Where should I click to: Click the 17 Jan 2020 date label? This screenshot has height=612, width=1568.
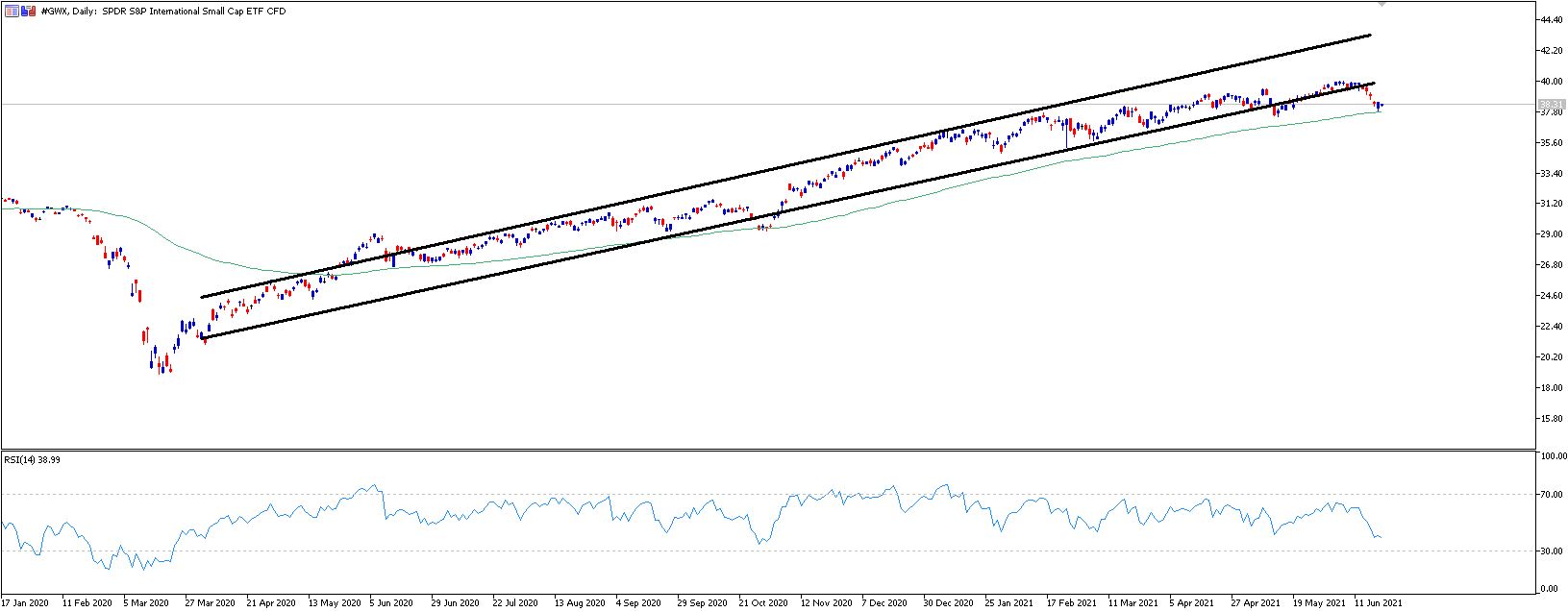coord(25,603)
